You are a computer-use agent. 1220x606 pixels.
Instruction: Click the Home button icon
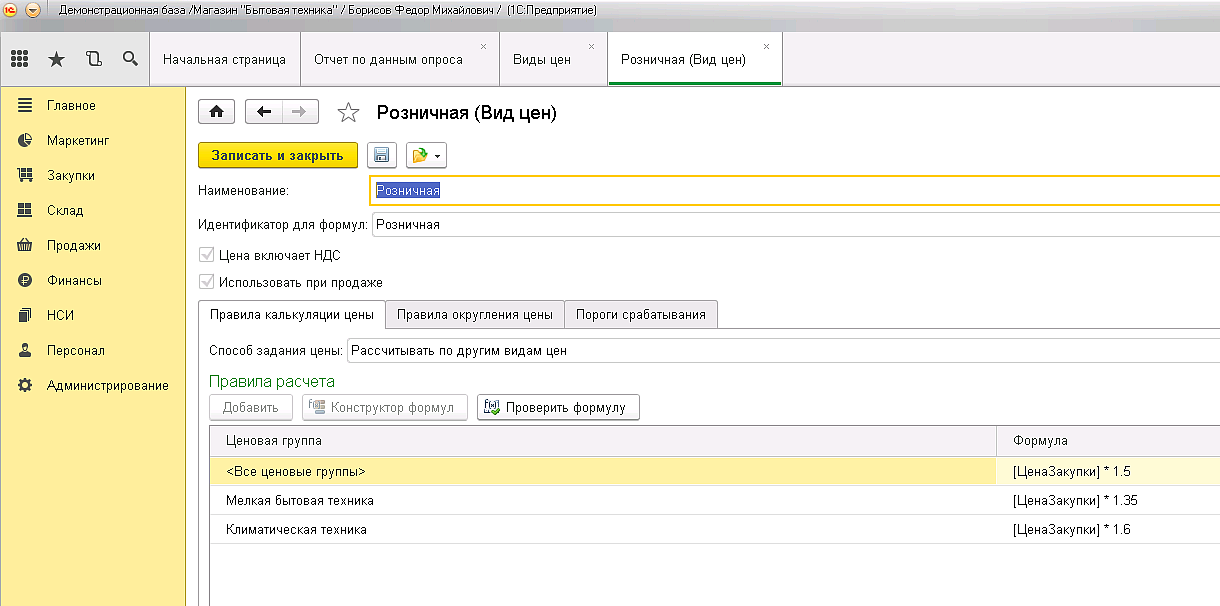pyautogui.click(x=216, y=112)
